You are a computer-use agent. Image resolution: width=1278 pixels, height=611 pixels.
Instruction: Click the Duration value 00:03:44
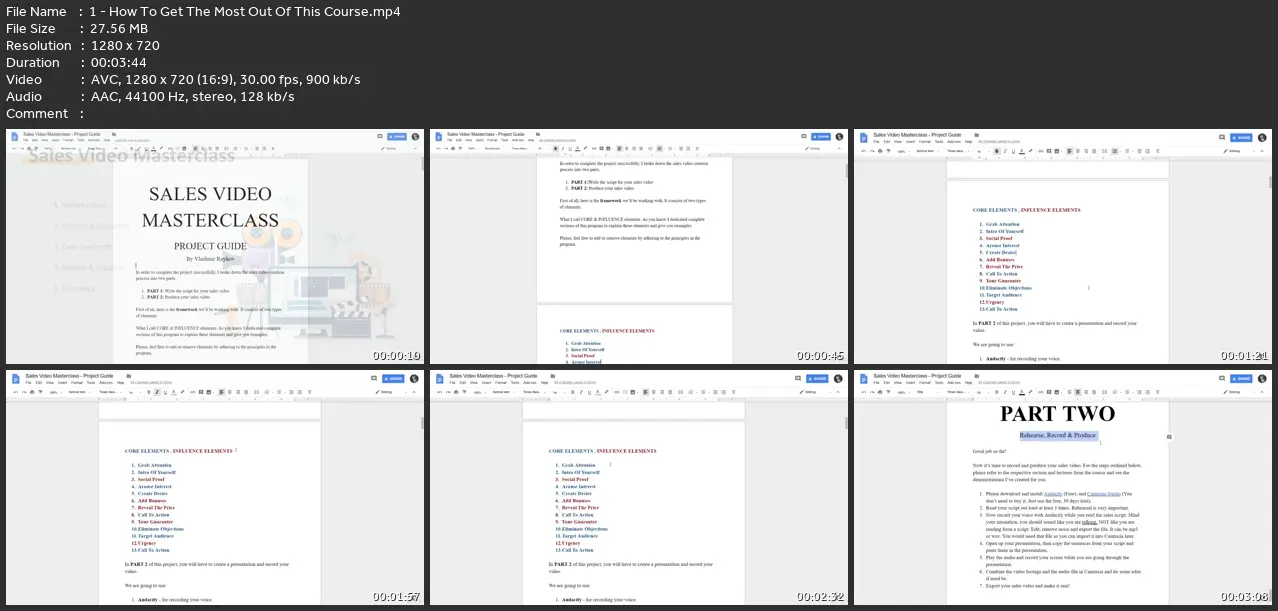pyautogui.click(x=117, y=63)
